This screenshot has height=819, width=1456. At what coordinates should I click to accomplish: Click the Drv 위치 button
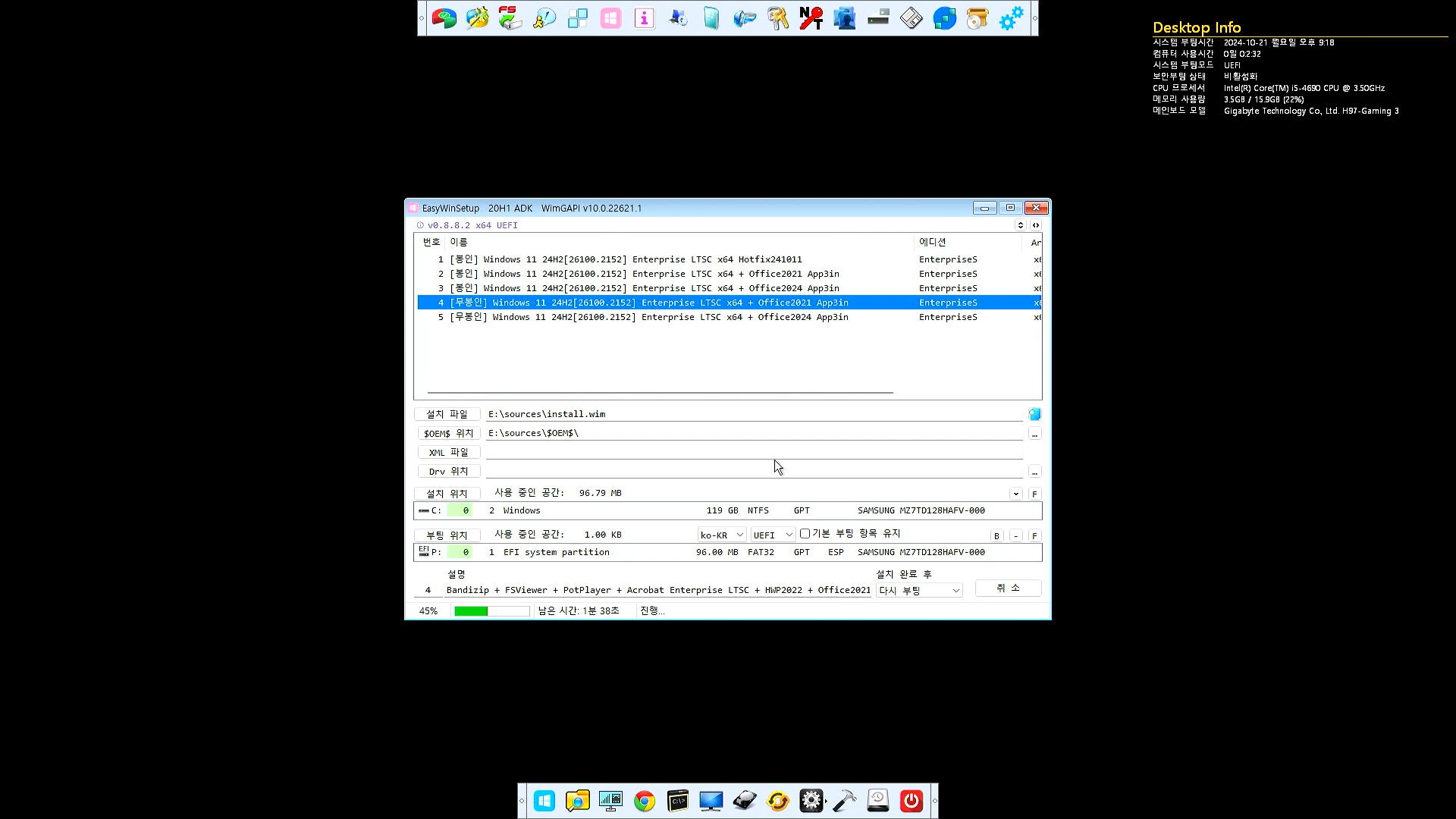(x=448, y=471)
